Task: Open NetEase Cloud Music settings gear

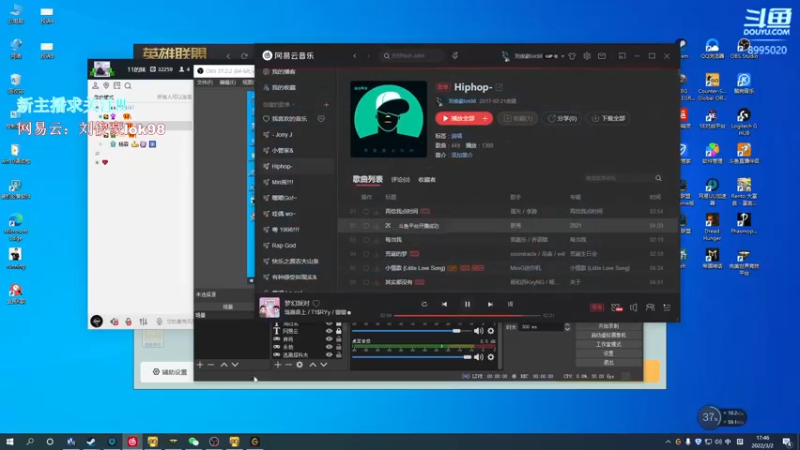Action: (x=587, y=56)
